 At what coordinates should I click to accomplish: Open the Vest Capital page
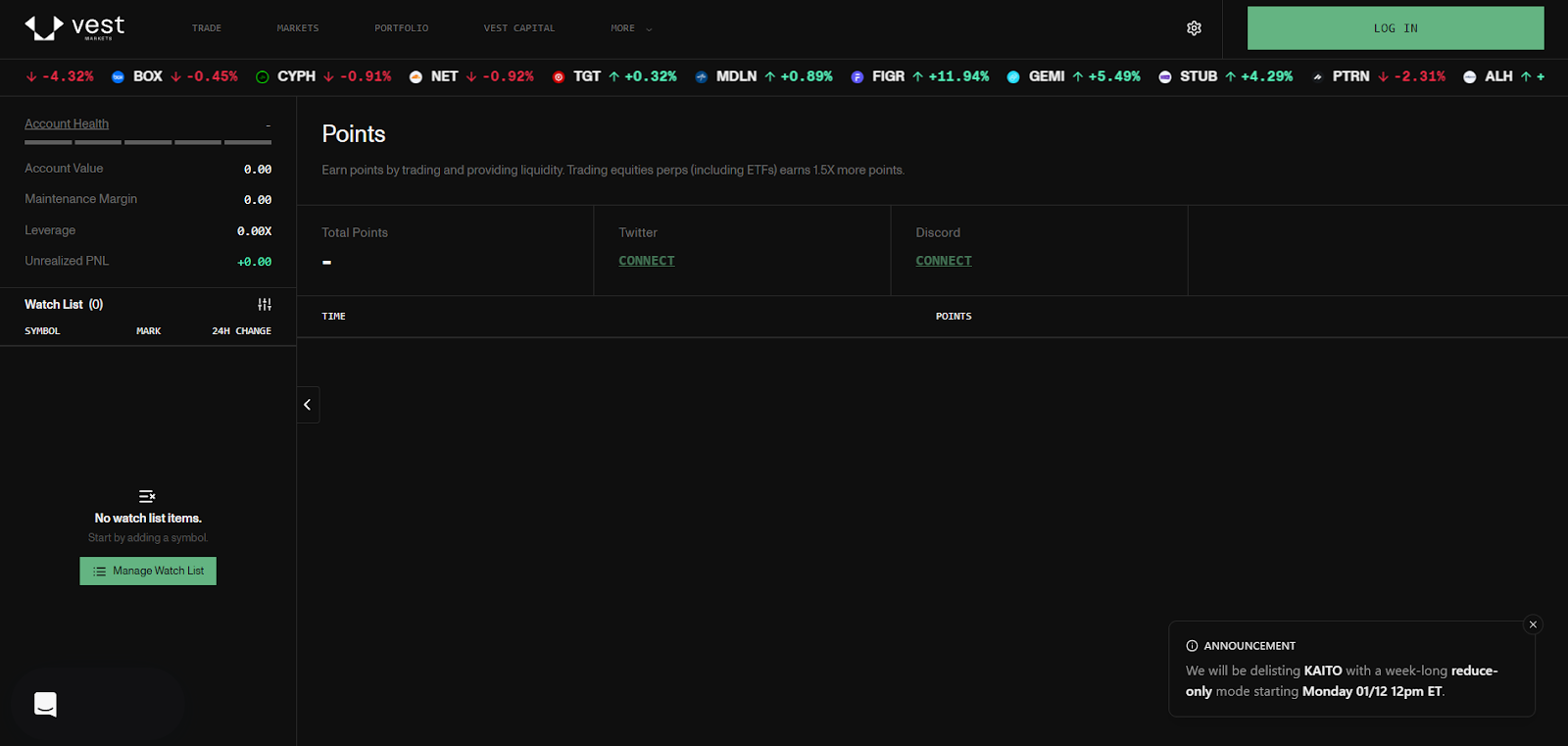[x=519, y=28]
